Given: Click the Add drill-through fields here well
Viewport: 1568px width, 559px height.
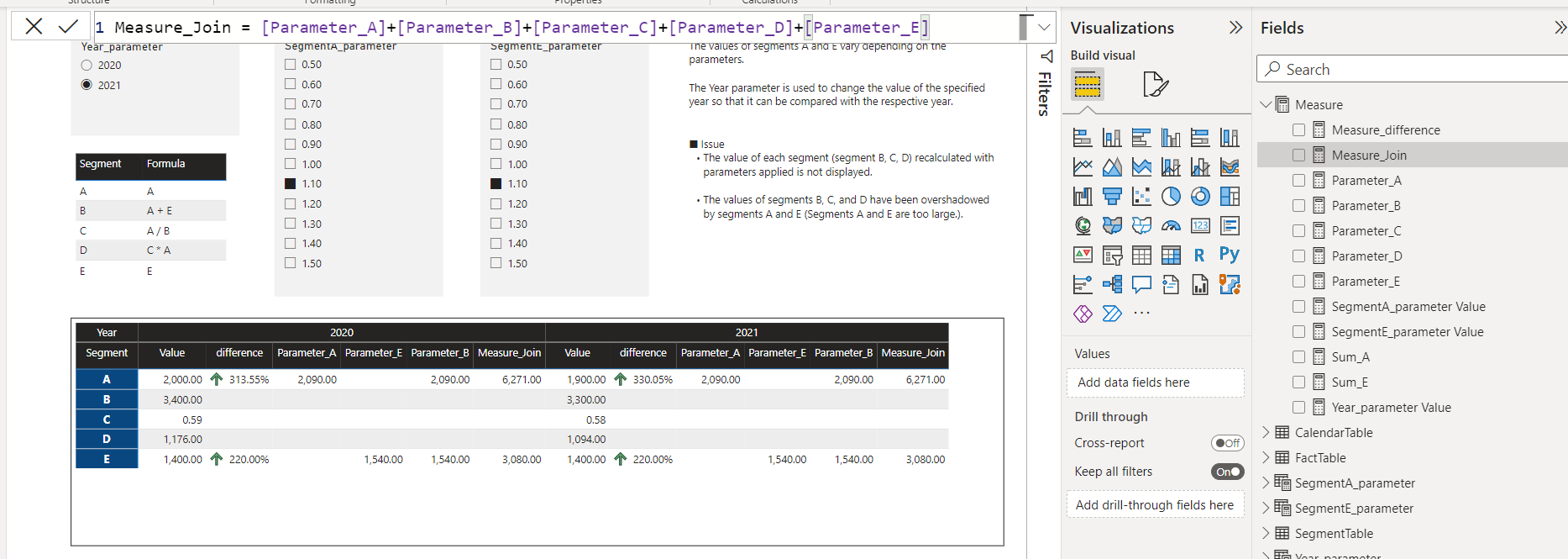Looking at the screenshot, I should pyautogui.click(x=1155, y=505).
